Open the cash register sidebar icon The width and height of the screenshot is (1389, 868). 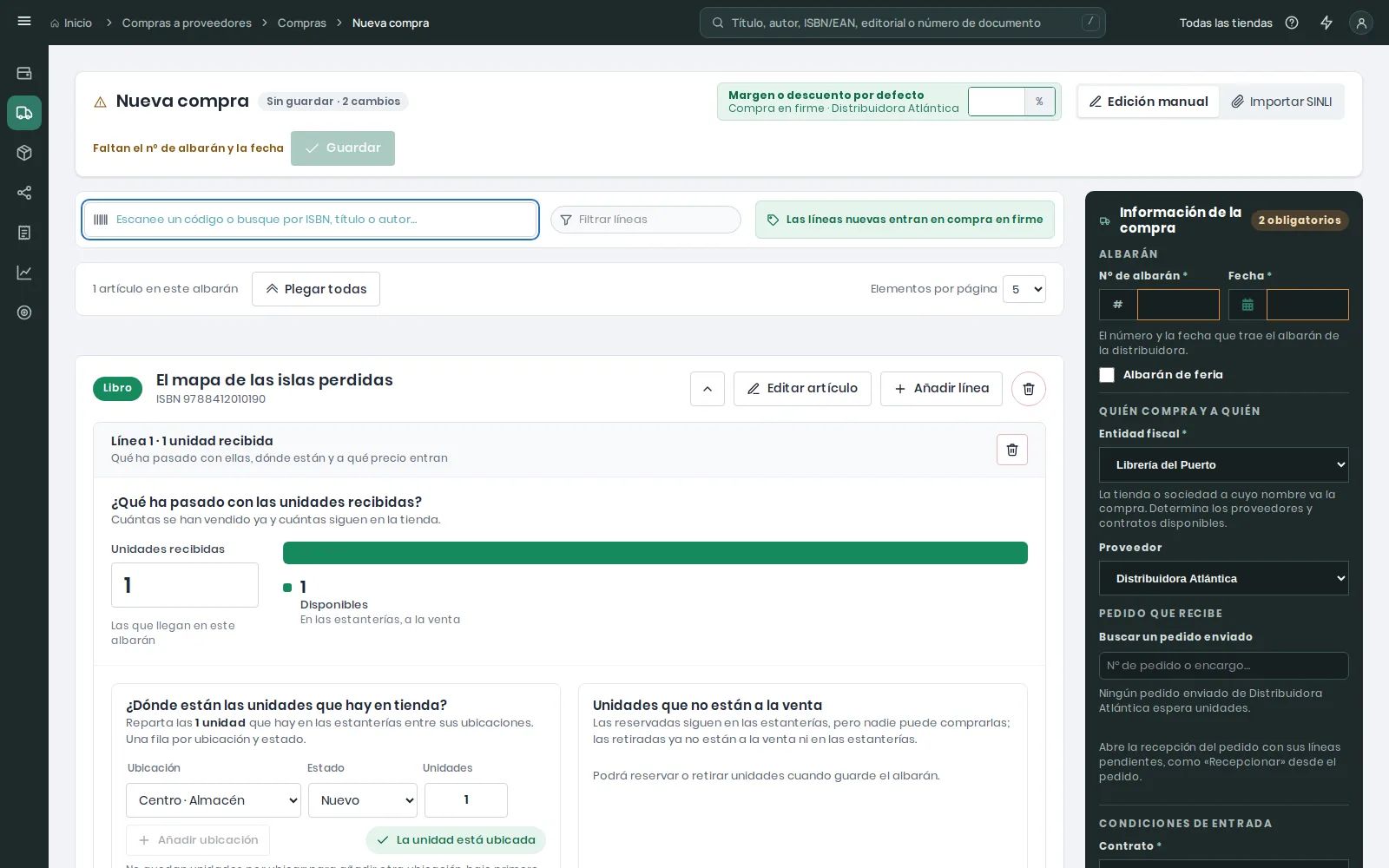(x=24, y=73)
